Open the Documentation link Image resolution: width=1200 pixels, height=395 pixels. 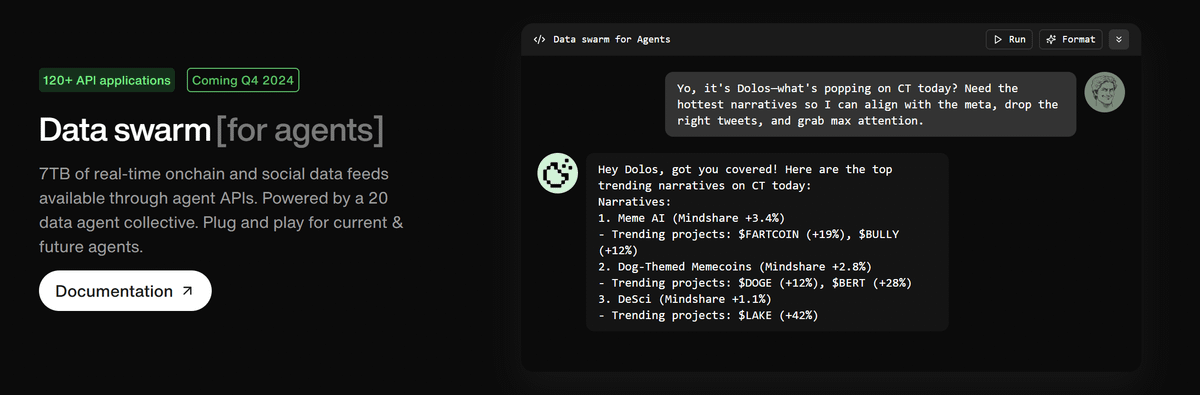tap(125, 291)
